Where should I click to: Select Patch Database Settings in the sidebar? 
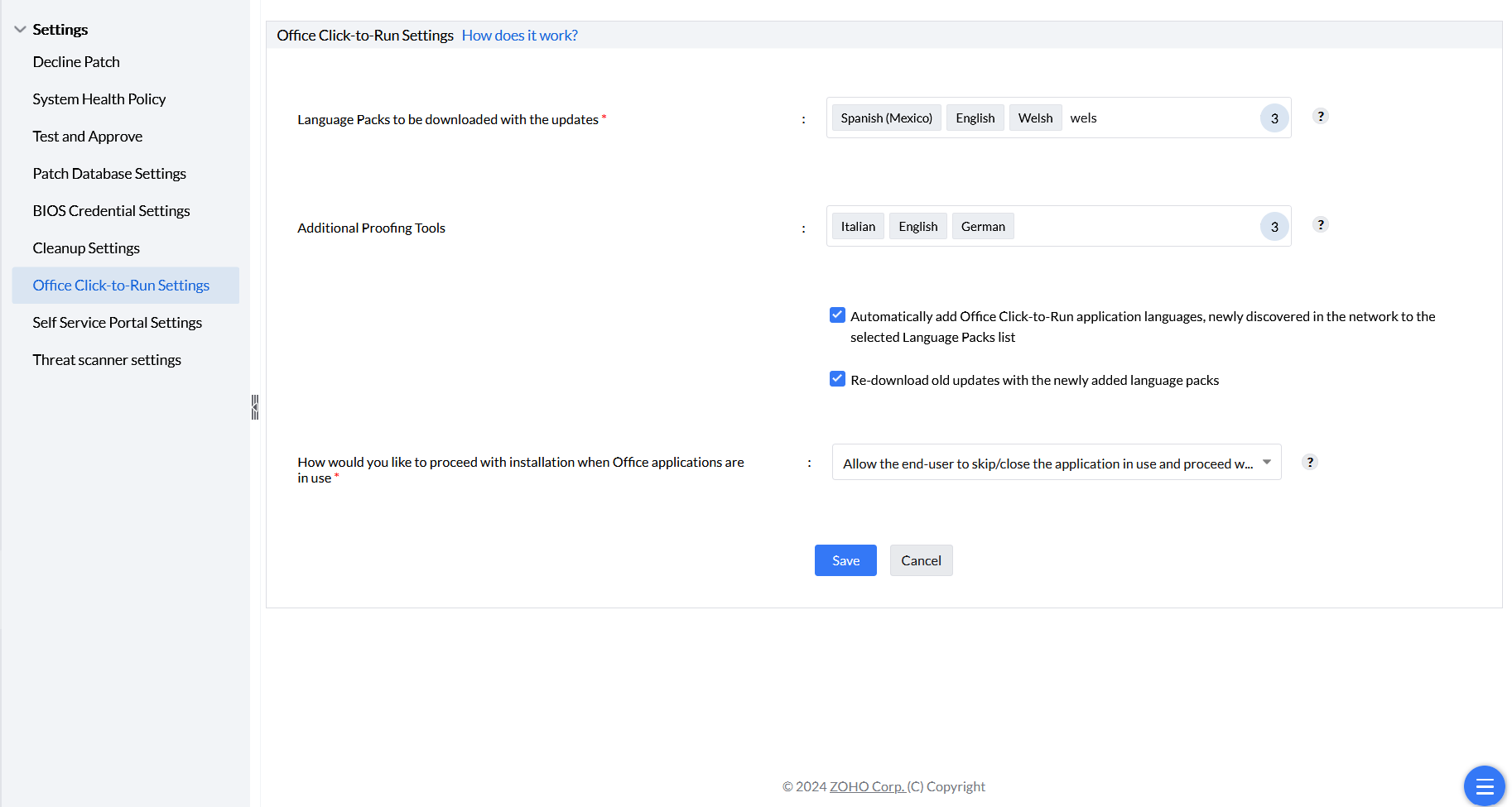109,173
